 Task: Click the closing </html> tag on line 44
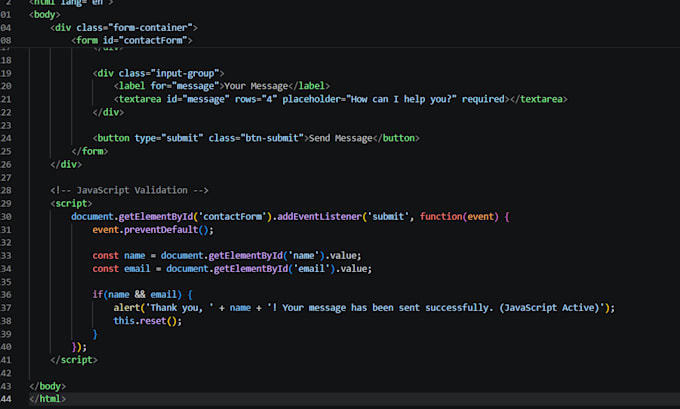tap(48, 399)
